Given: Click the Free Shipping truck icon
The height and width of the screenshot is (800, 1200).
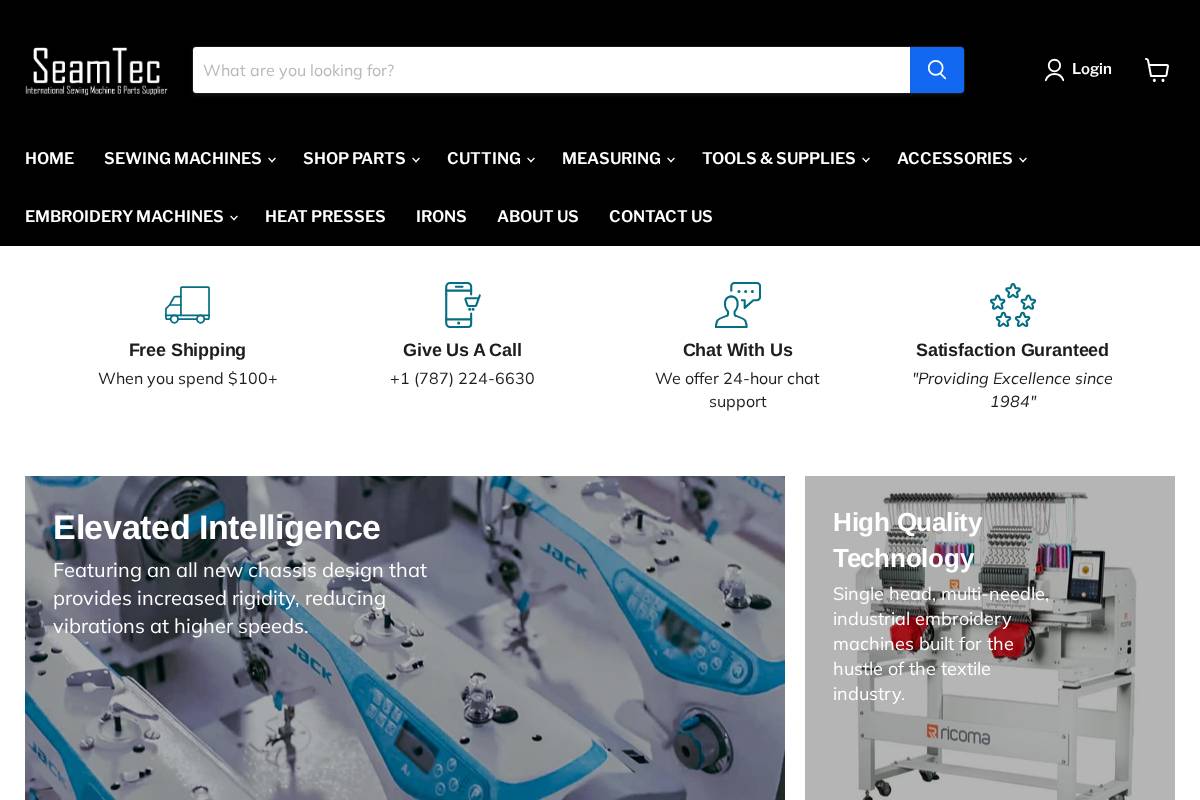Looking at the screenshot, I should point(187,305).
